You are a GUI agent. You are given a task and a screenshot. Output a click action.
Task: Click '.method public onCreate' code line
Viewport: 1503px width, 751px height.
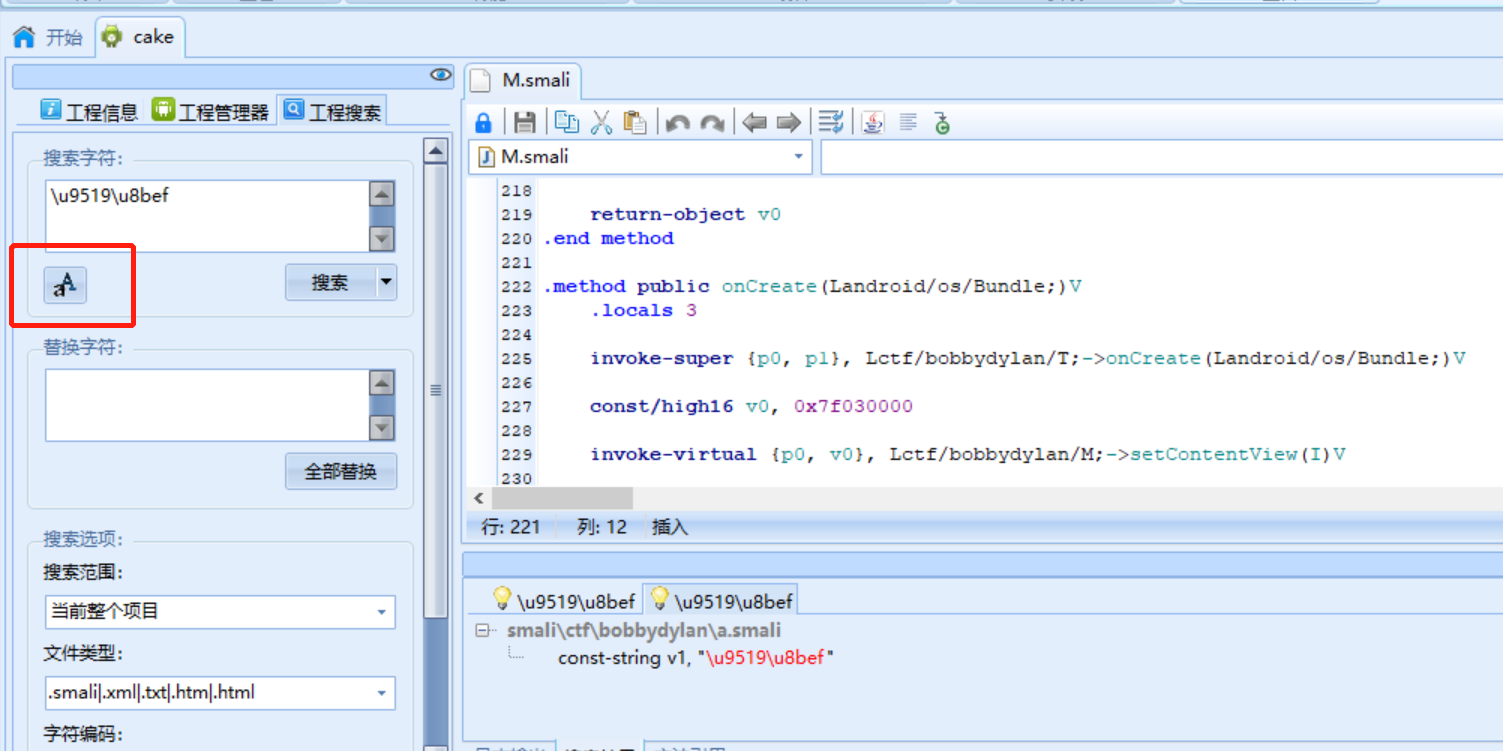click(x=812, y=286)
